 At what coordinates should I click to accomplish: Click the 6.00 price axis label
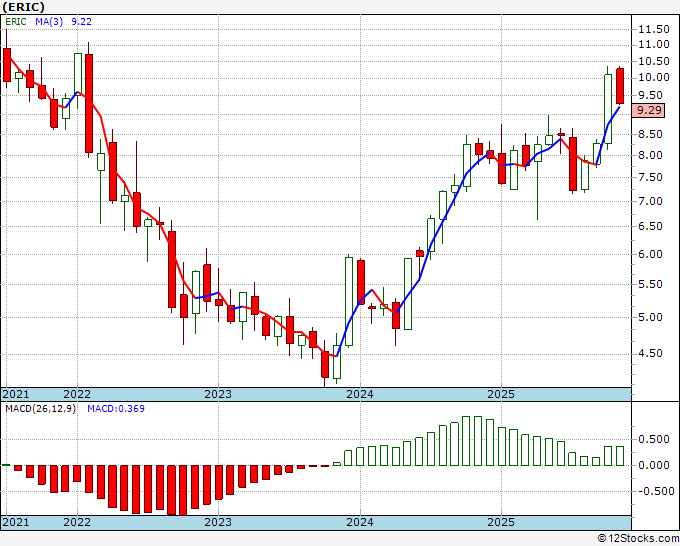pos(651,254)
